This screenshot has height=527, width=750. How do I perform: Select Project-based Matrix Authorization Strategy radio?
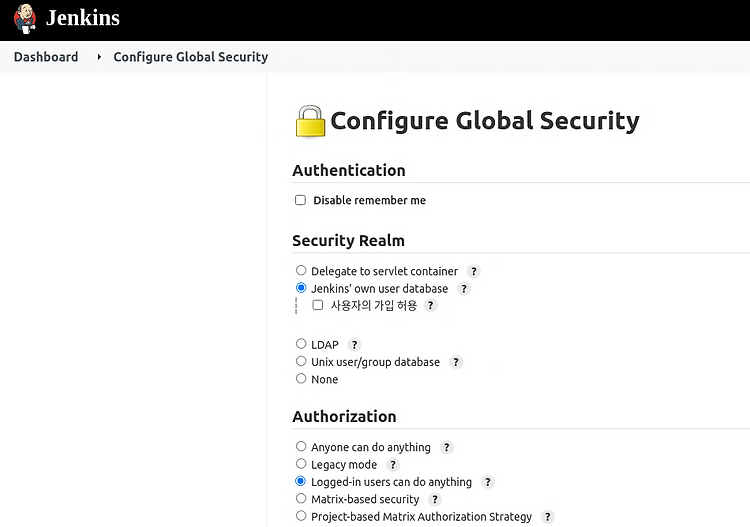point(301,516)
